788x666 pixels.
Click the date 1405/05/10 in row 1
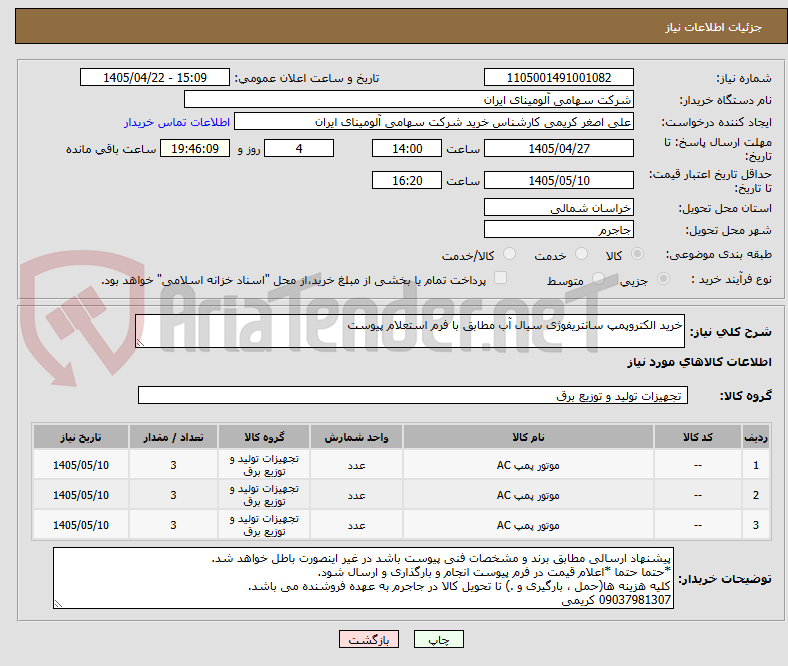(81, 465)
